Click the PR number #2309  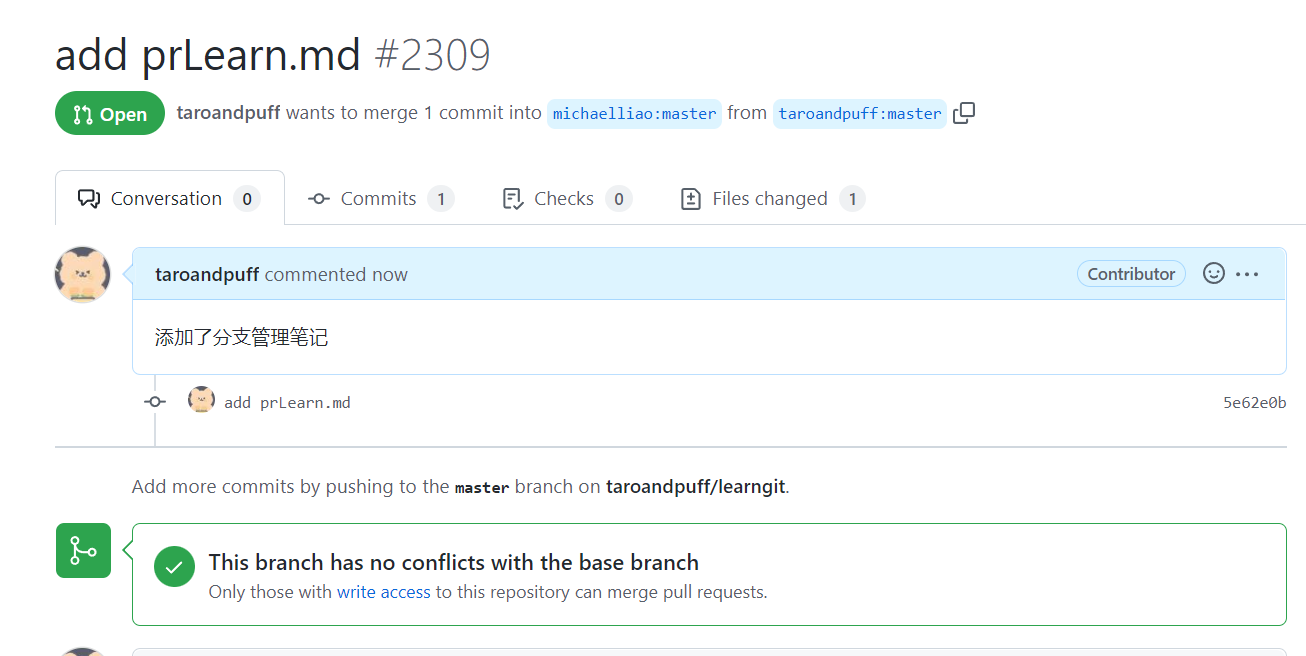(432, 54)
